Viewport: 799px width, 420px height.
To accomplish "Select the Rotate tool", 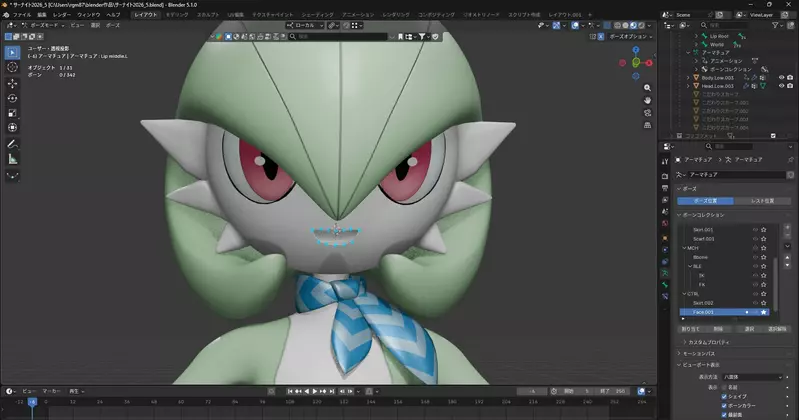I will tap(13, 98).
